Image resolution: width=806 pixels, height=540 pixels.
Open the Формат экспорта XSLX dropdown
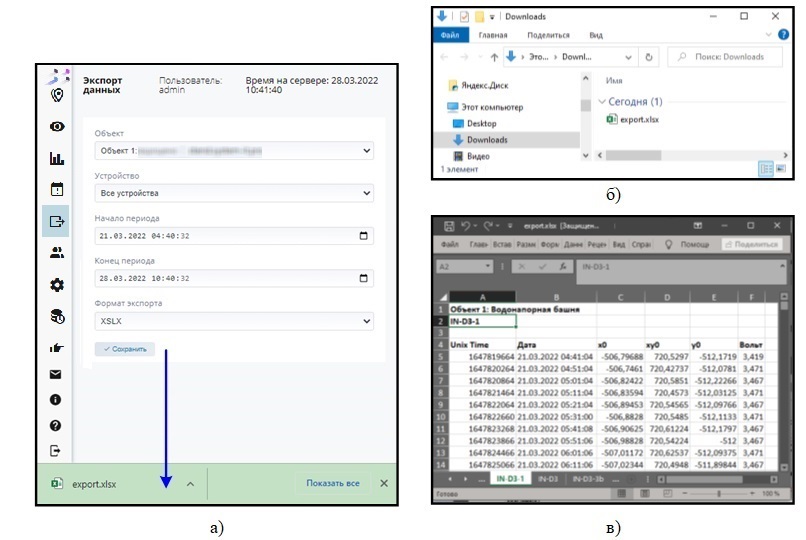[x=234, y=322]
